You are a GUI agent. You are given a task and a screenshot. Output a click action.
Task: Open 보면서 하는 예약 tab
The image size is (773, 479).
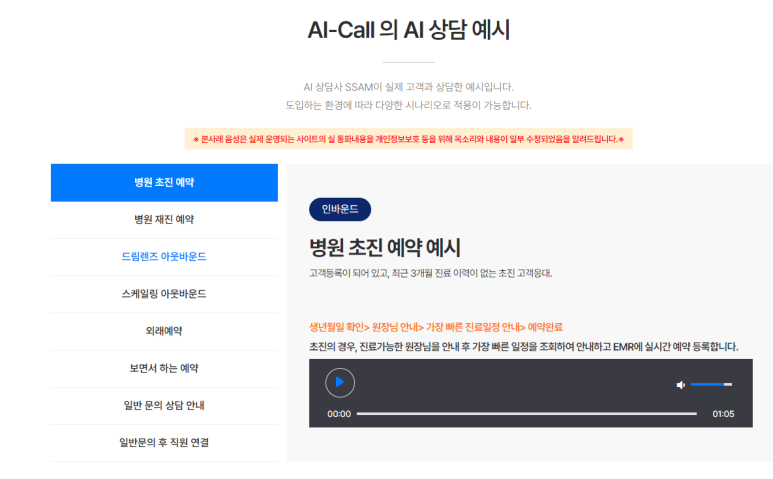coord(164,369)
